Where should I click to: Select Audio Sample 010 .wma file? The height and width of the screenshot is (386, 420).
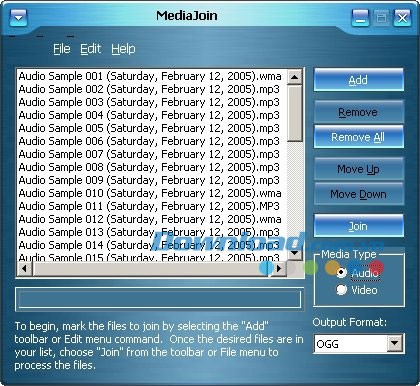150,193
